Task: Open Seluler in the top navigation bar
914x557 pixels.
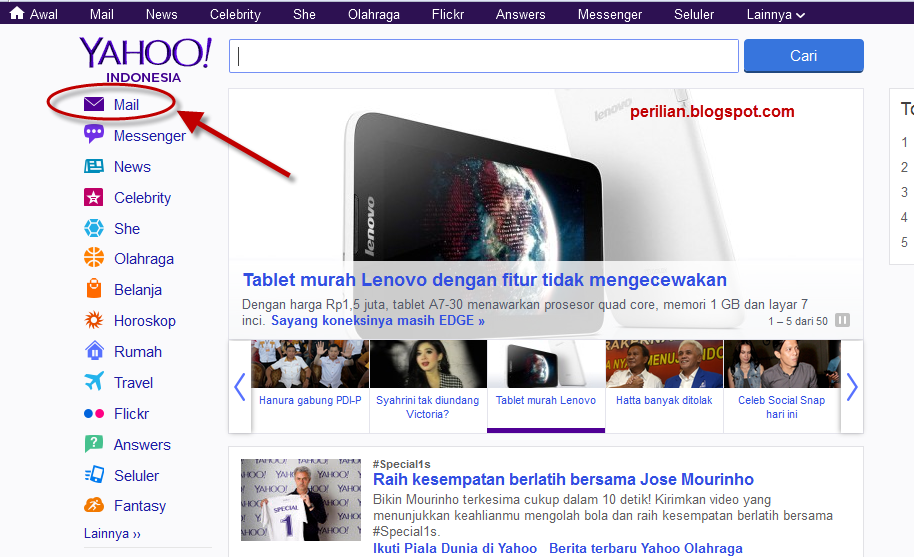Action: point(694,15)
